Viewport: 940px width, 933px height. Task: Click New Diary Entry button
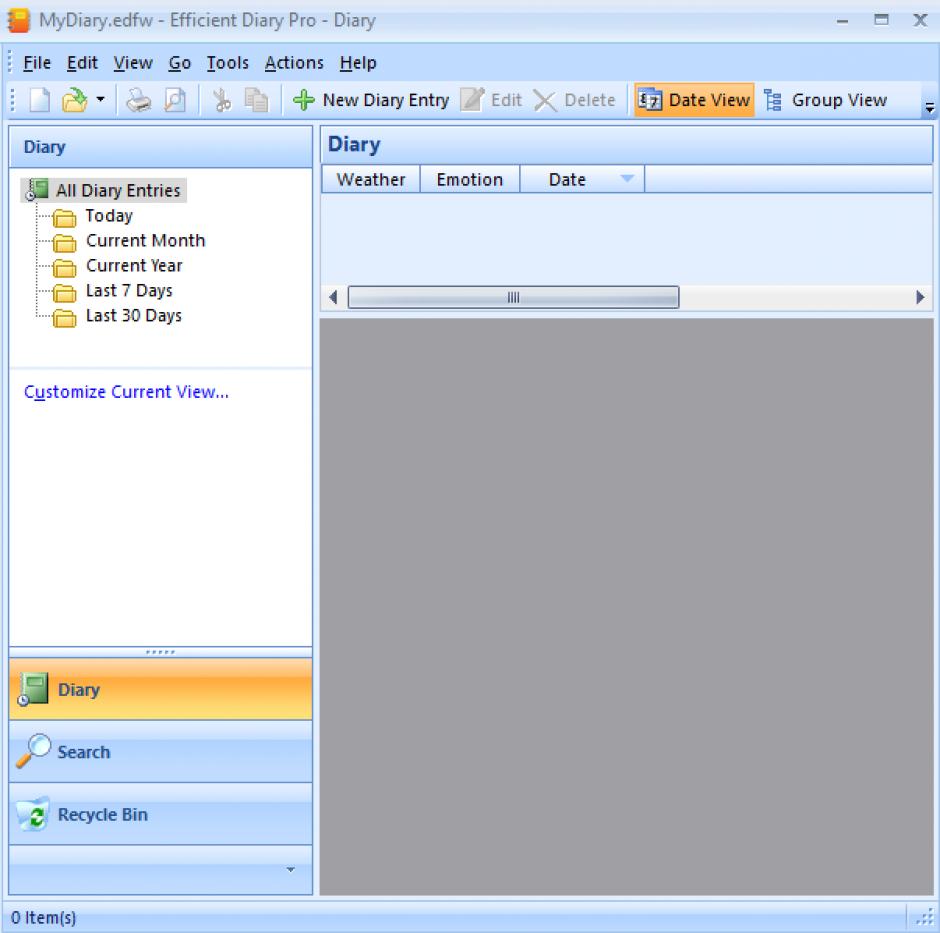[371, 100]
